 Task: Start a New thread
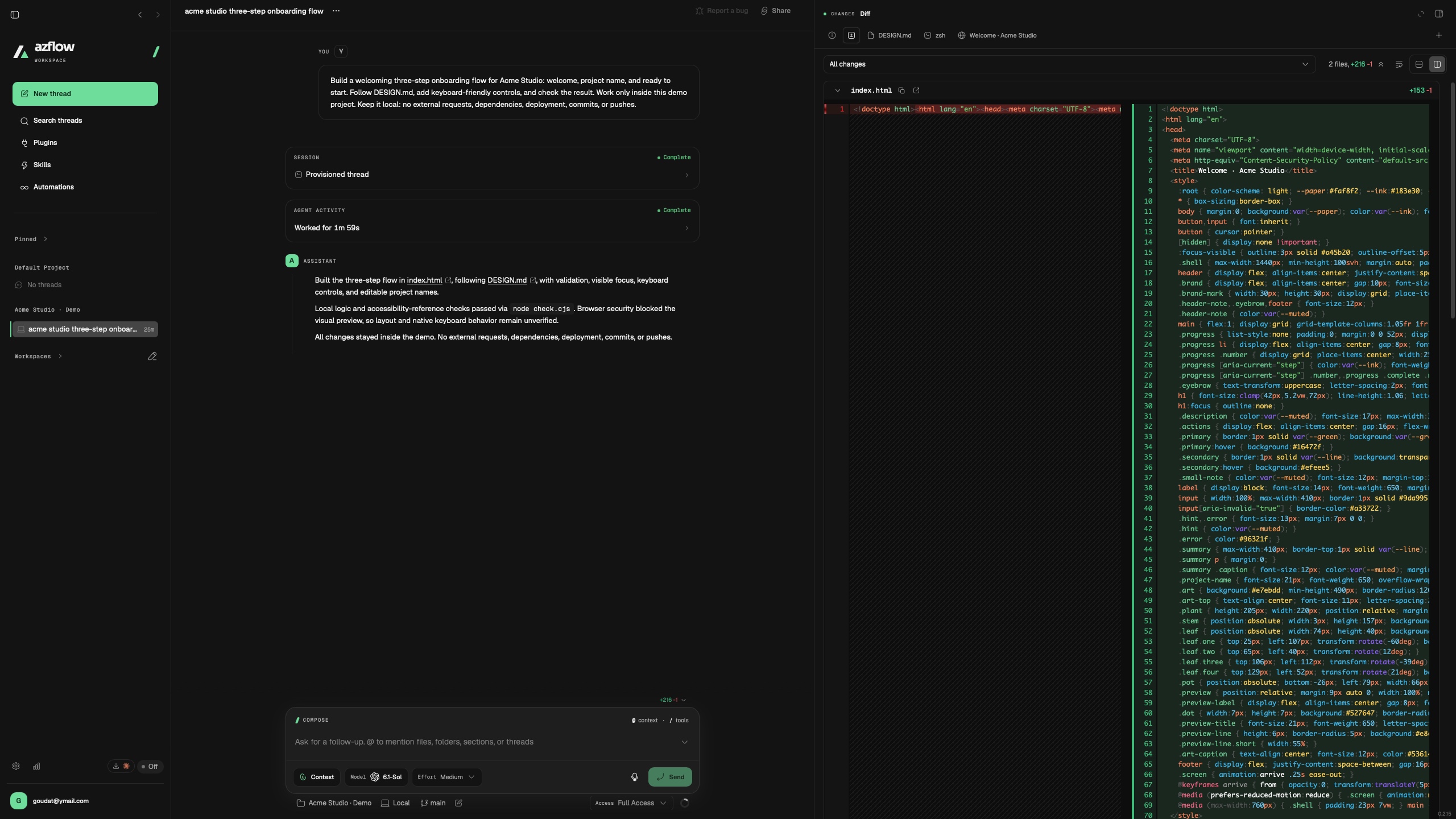pos(85,94)
